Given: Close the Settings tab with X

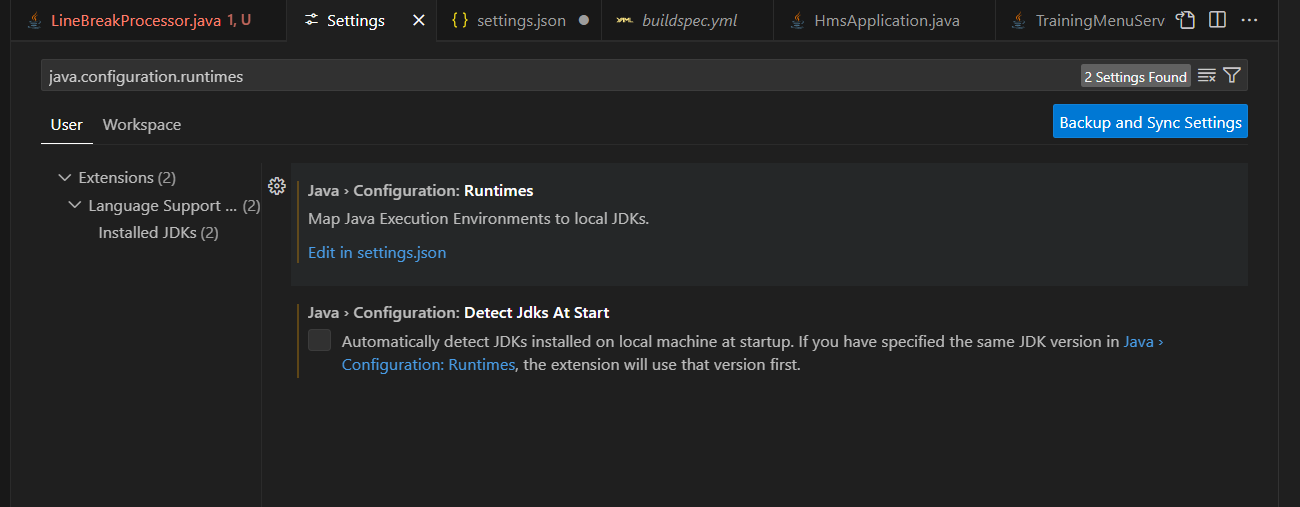Looking at the screenshot, I should [x=418, y=20].
